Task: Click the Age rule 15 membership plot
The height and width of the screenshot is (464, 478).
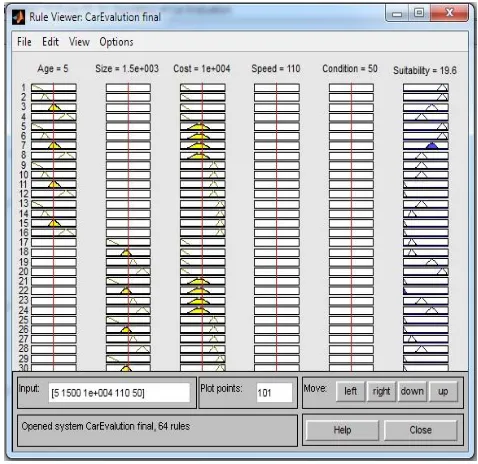Action: [x=54, y=223]
